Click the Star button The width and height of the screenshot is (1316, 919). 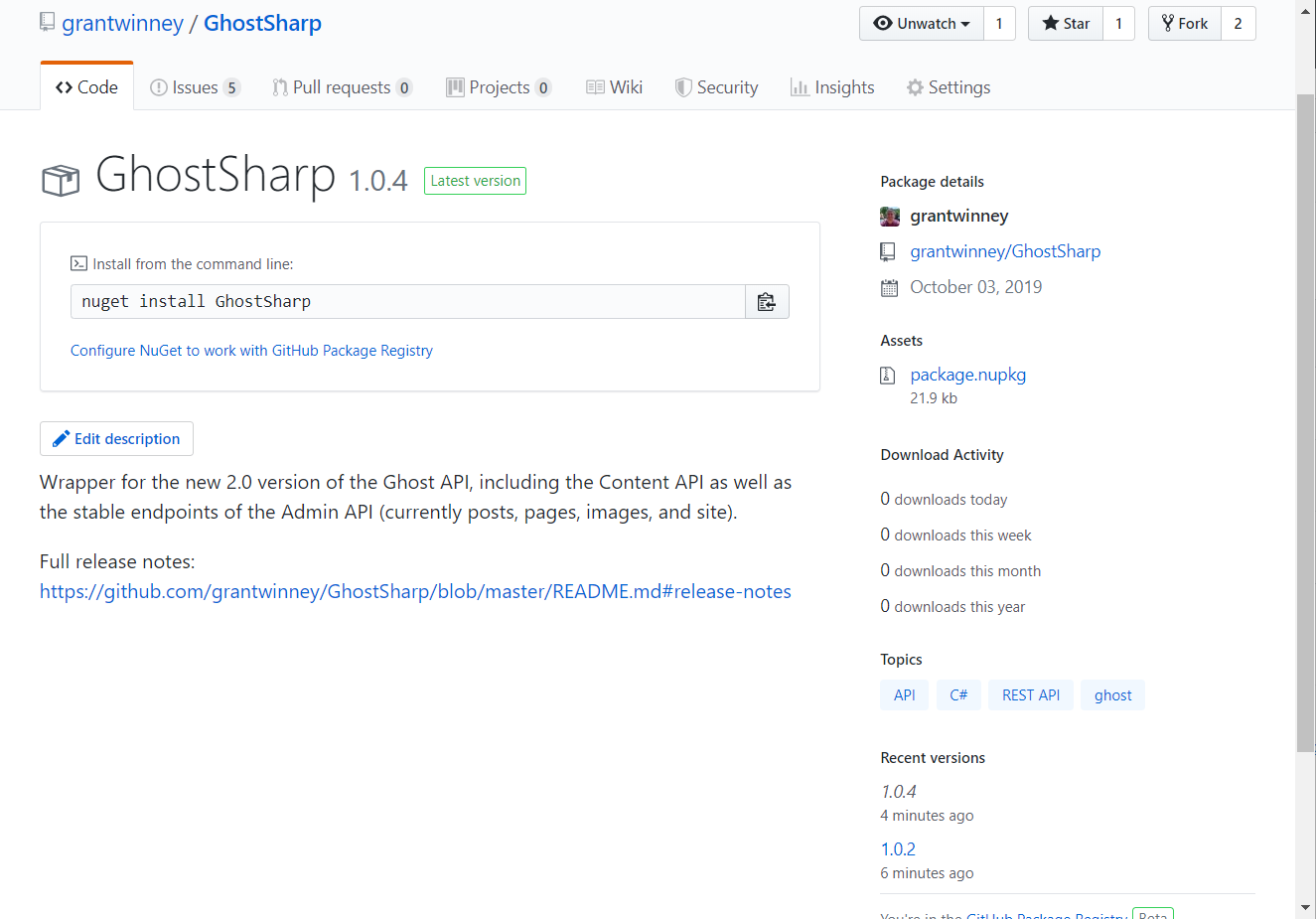(1066, 24)
